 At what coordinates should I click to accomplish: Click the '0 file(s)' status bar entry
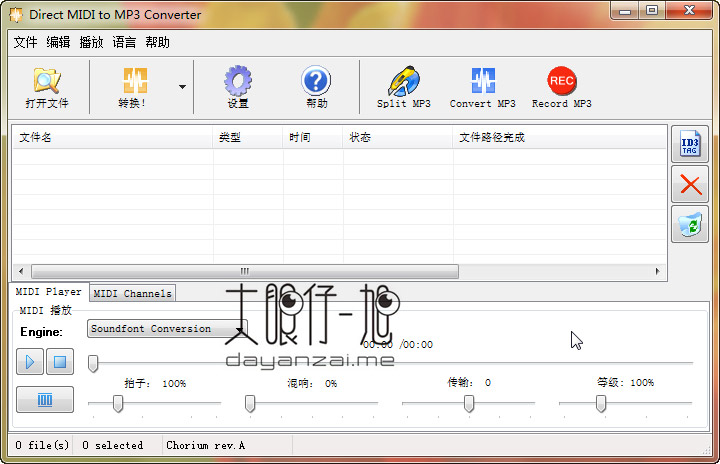point(42,445)
